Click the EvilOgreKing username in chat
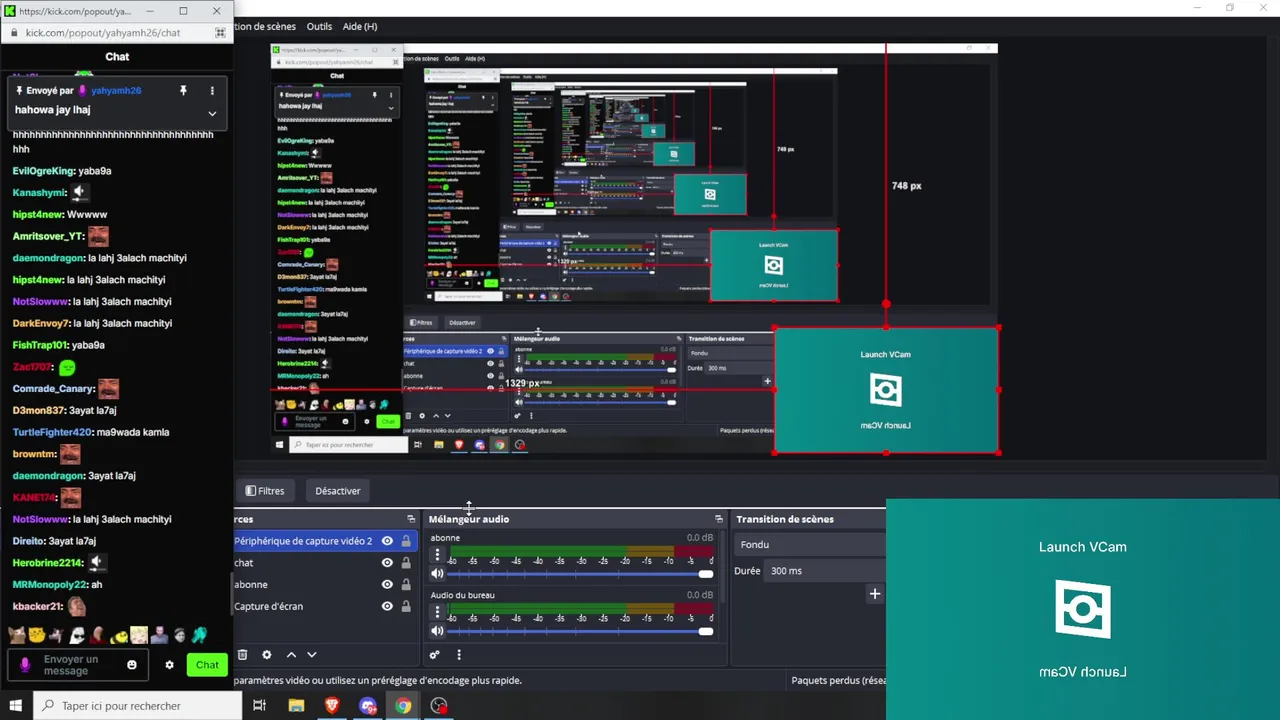Image resolution: width=1280 pixels, height=720 pixels. pos(44,171)
